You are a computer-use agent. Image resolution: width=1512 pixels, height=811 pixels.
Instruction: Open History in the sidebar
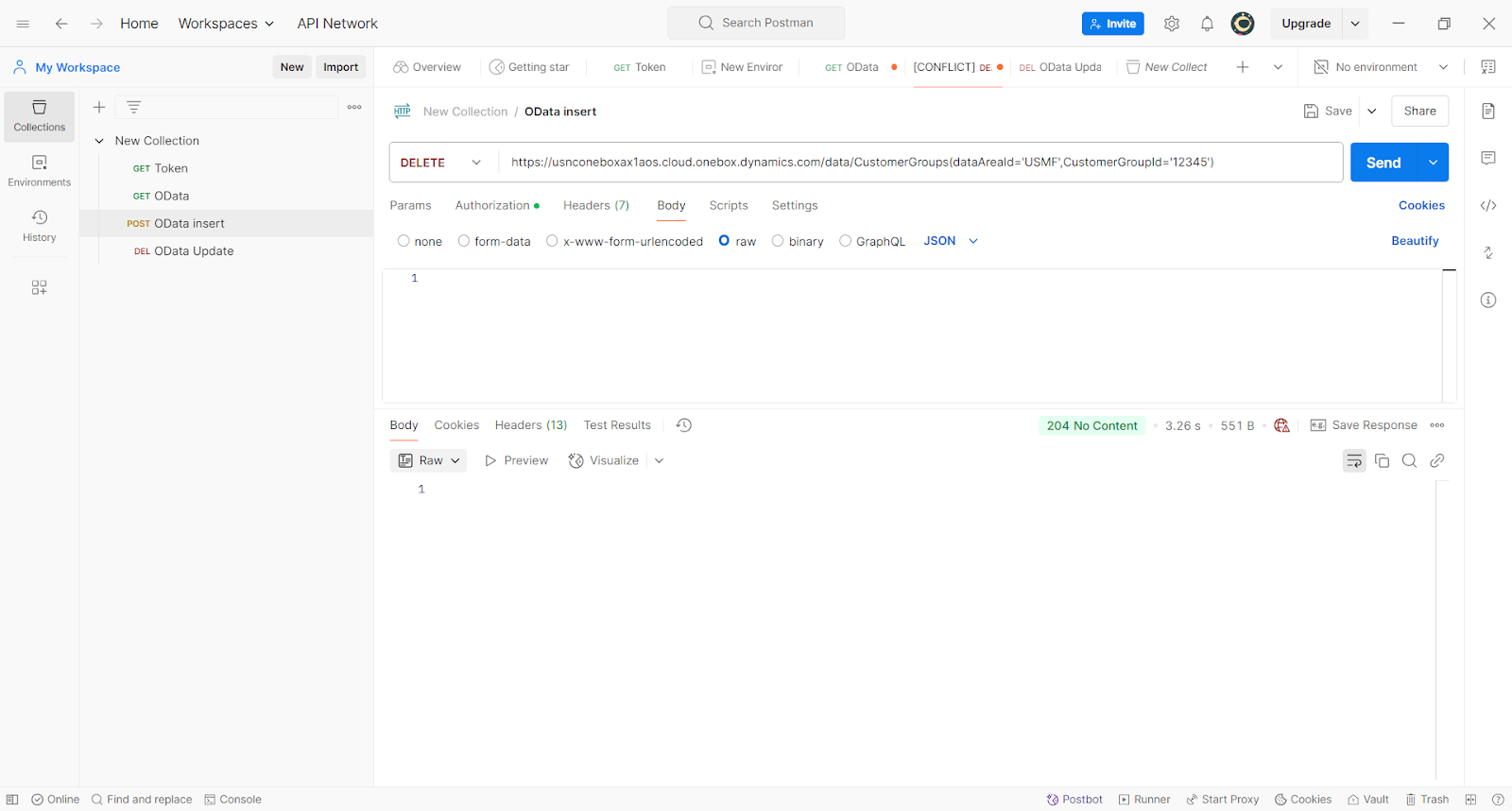tap(40, 226)
